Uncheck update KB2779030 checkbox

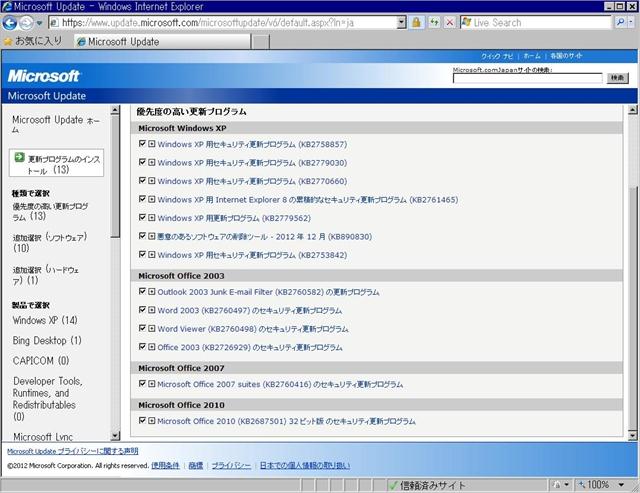(142, 162)
